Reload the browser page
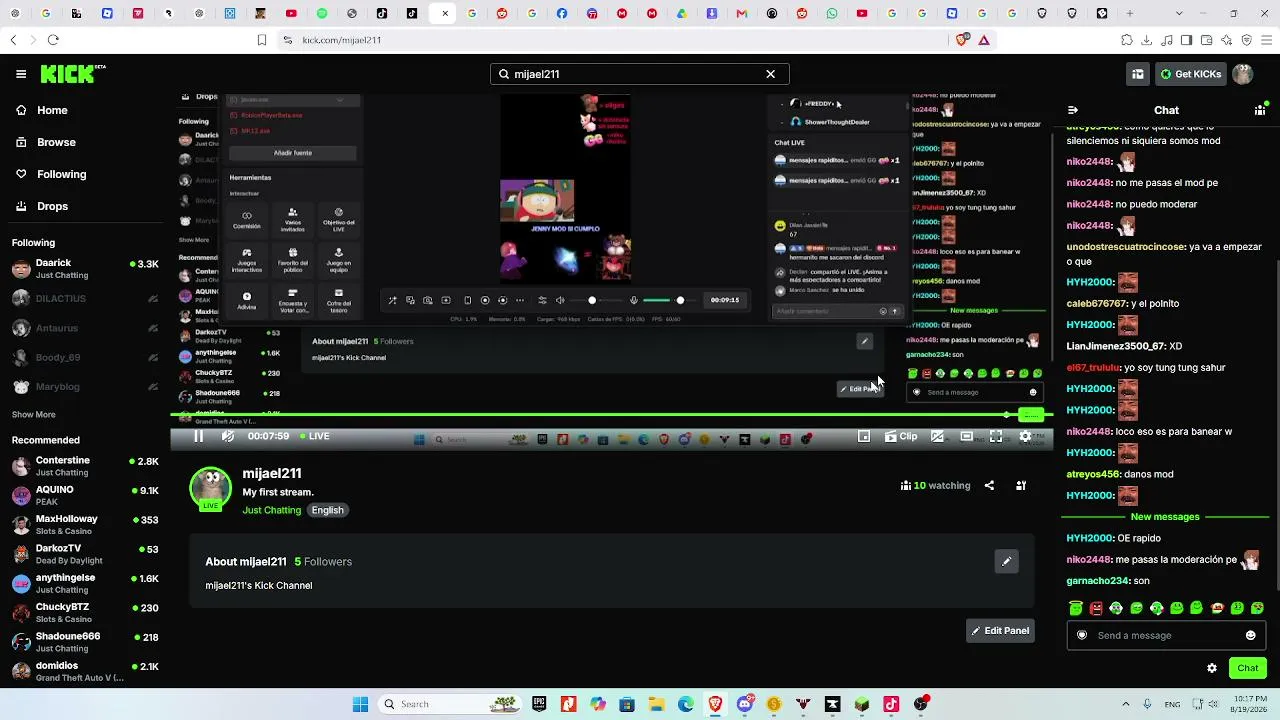Image resolution: width=1280 pixels, height=720 pixels. [53, 40]
